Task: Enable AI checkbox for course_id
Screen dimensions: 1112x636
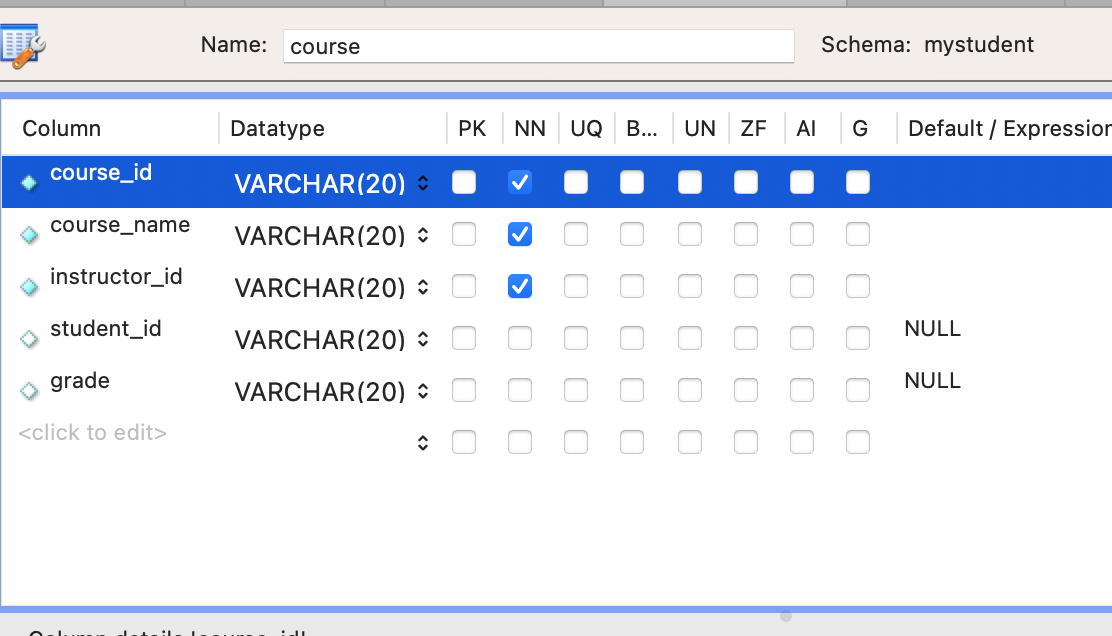Action: [x=802, y=182]
